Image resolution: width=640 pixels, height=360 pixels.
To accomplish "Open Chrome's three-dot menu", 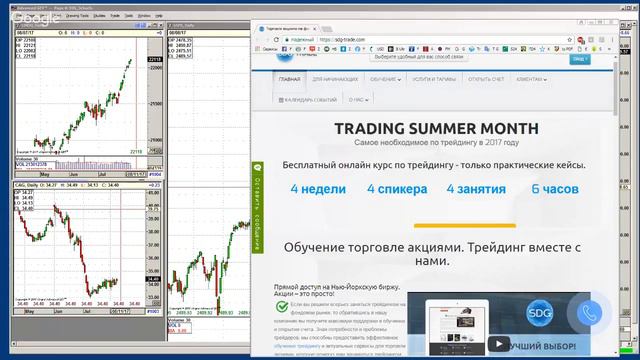I will coord(612,40).
